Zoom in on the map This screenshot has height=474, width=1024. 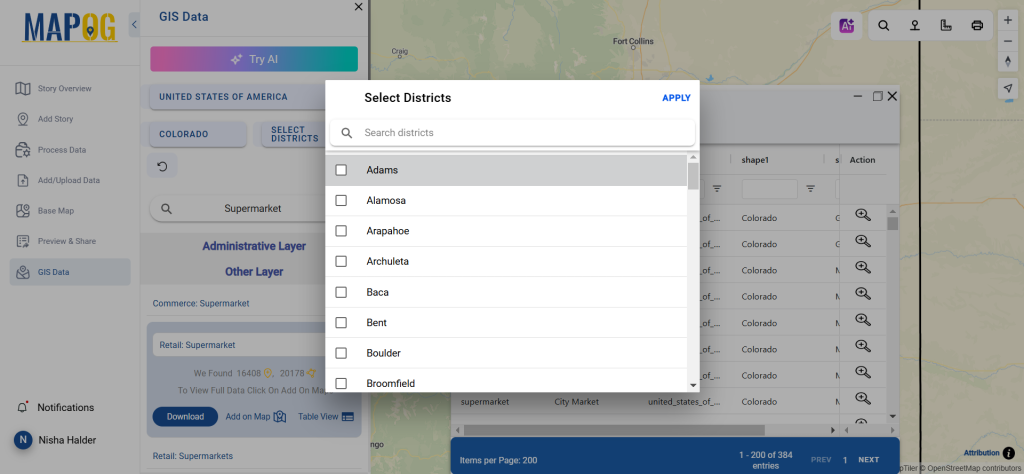[1007, 20]
